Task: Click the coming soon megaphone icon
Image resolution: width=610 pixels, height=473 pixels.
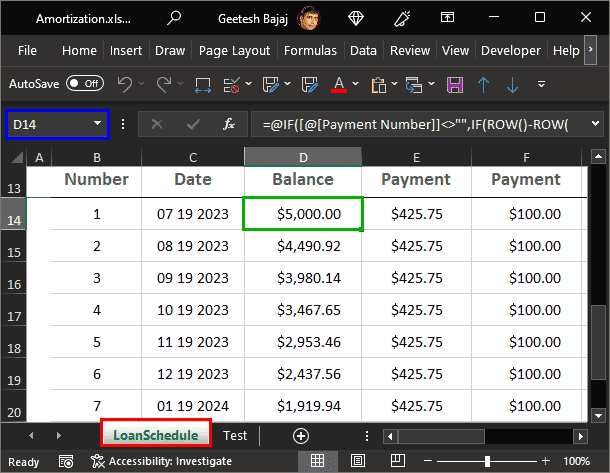Action: click(402, 18)
